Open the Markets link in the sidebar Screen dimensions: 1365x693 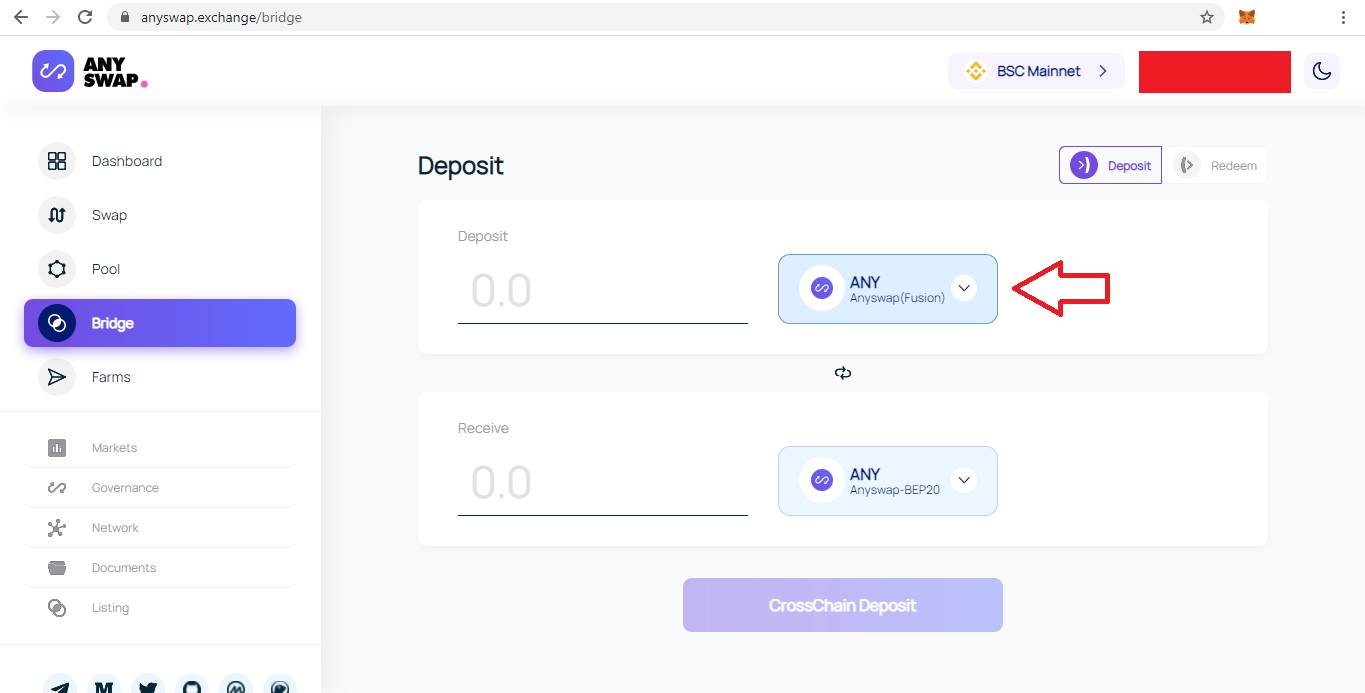(x=114, y=448)
